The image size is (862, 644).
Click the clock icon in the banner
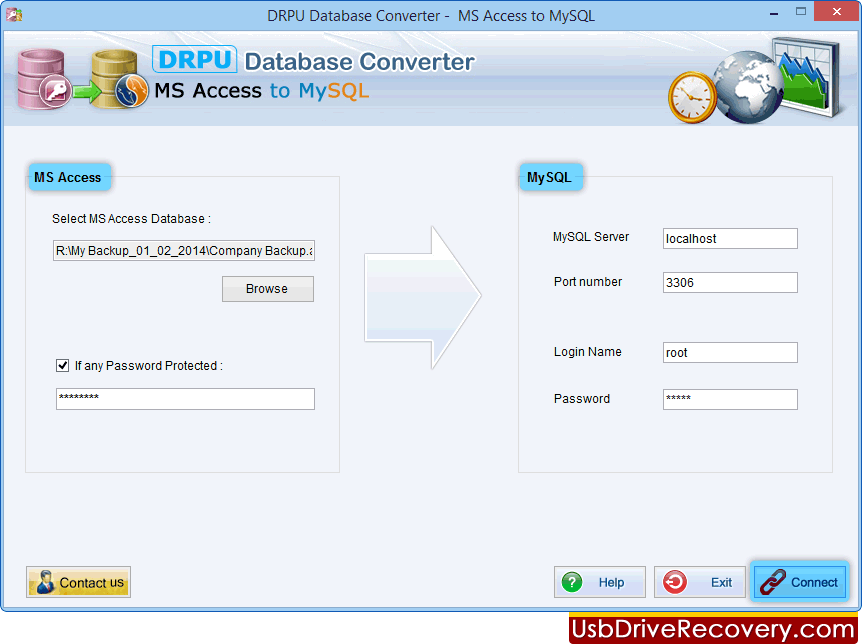(x=693, y=97)
